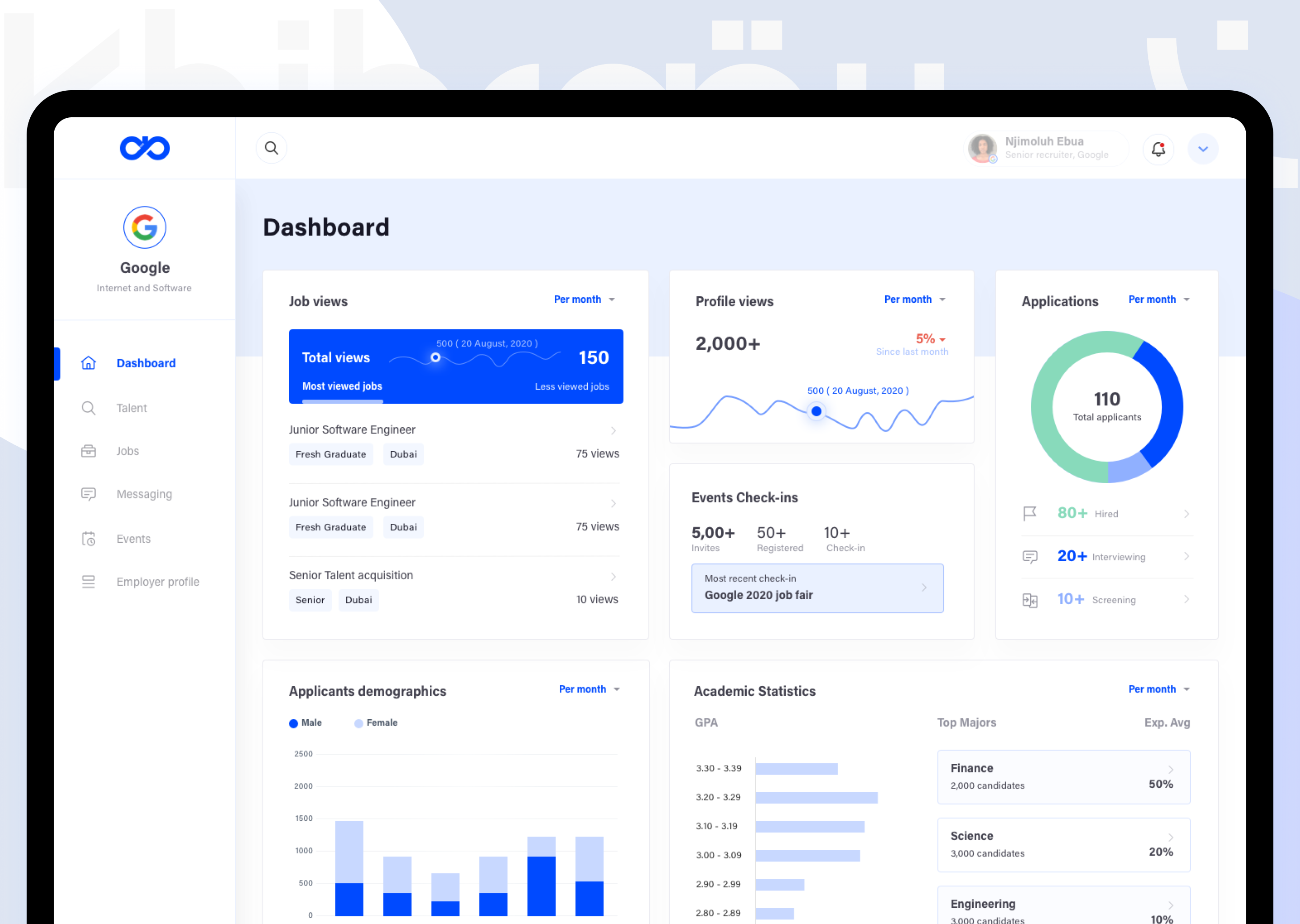Open Profile views Per month dropdown
Viewport: 1300px width, 924px height.
tap(914, 299)
